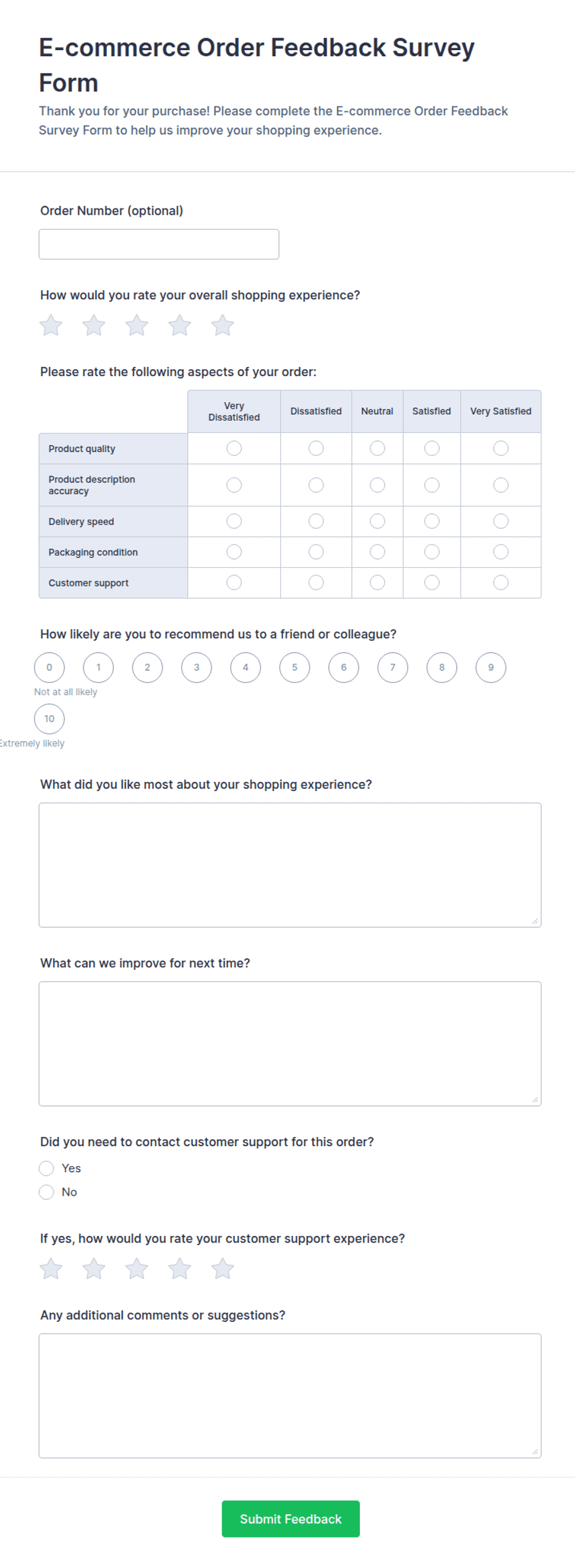Select third star for overall shopping experience
Image resolution: width=575 pixels, height=1568 pixels.
coord(137,325)
